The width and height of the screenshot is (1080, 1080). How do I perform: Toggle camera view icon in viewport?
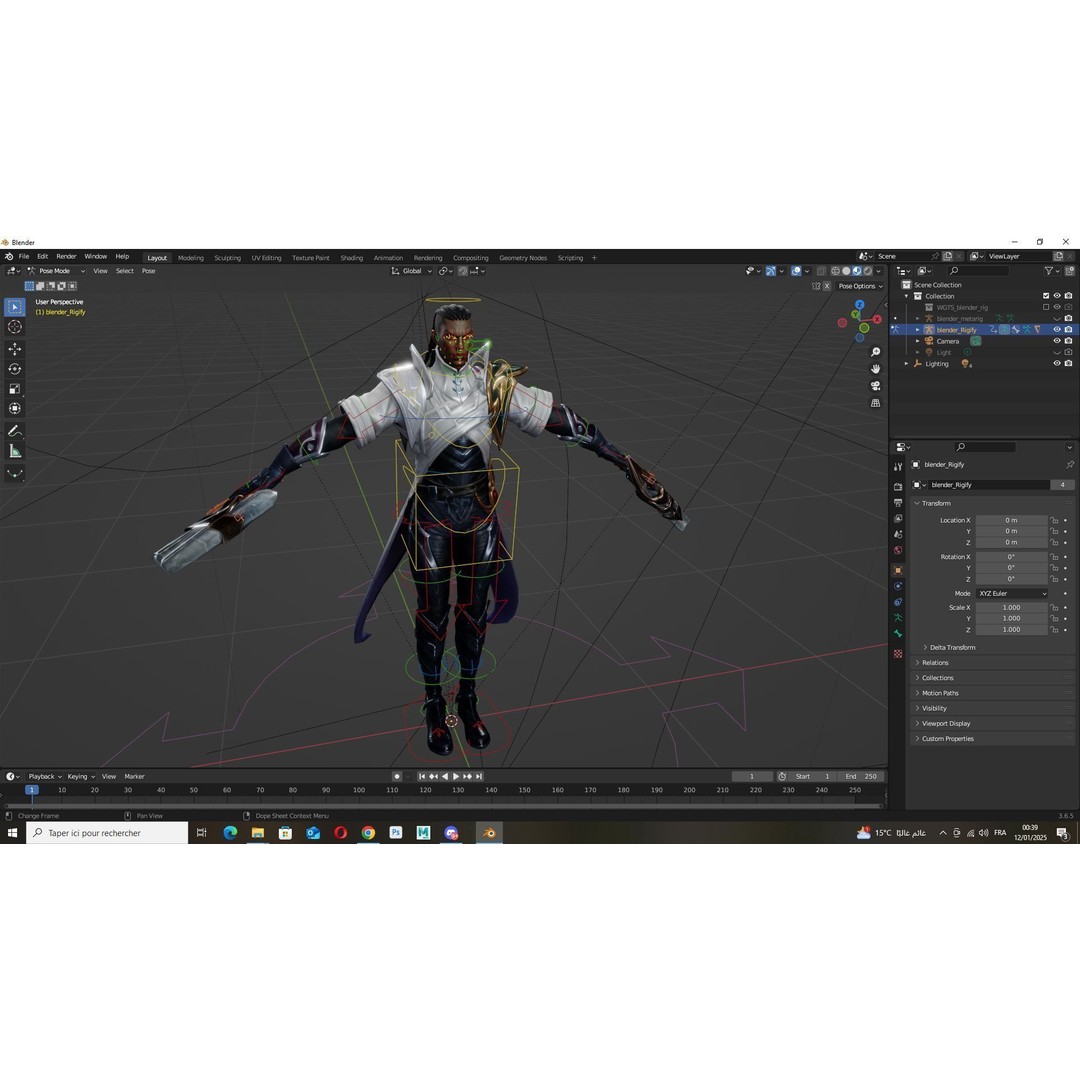click(875, 386)
